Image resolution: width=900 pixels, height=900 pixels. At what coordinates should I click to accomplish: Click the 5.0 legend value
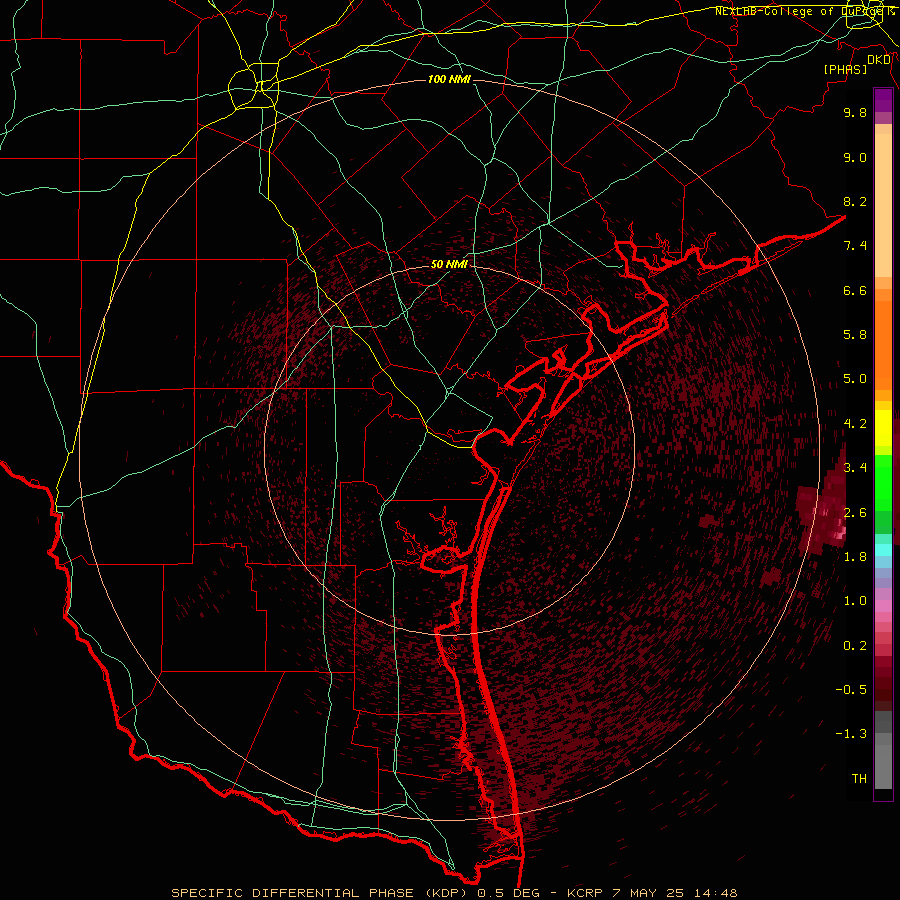(x=855, y=379)
